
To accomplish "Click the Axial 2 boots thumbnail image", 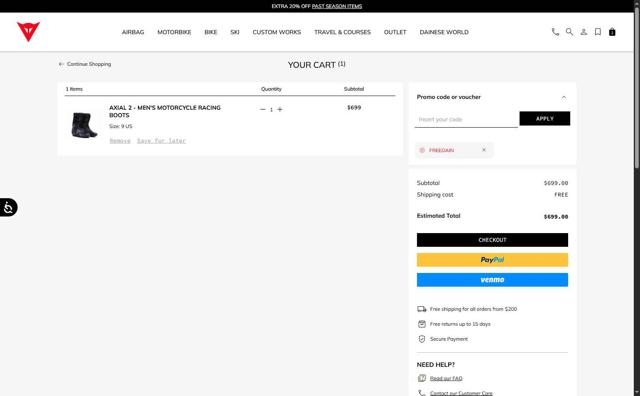I will 84,125.
